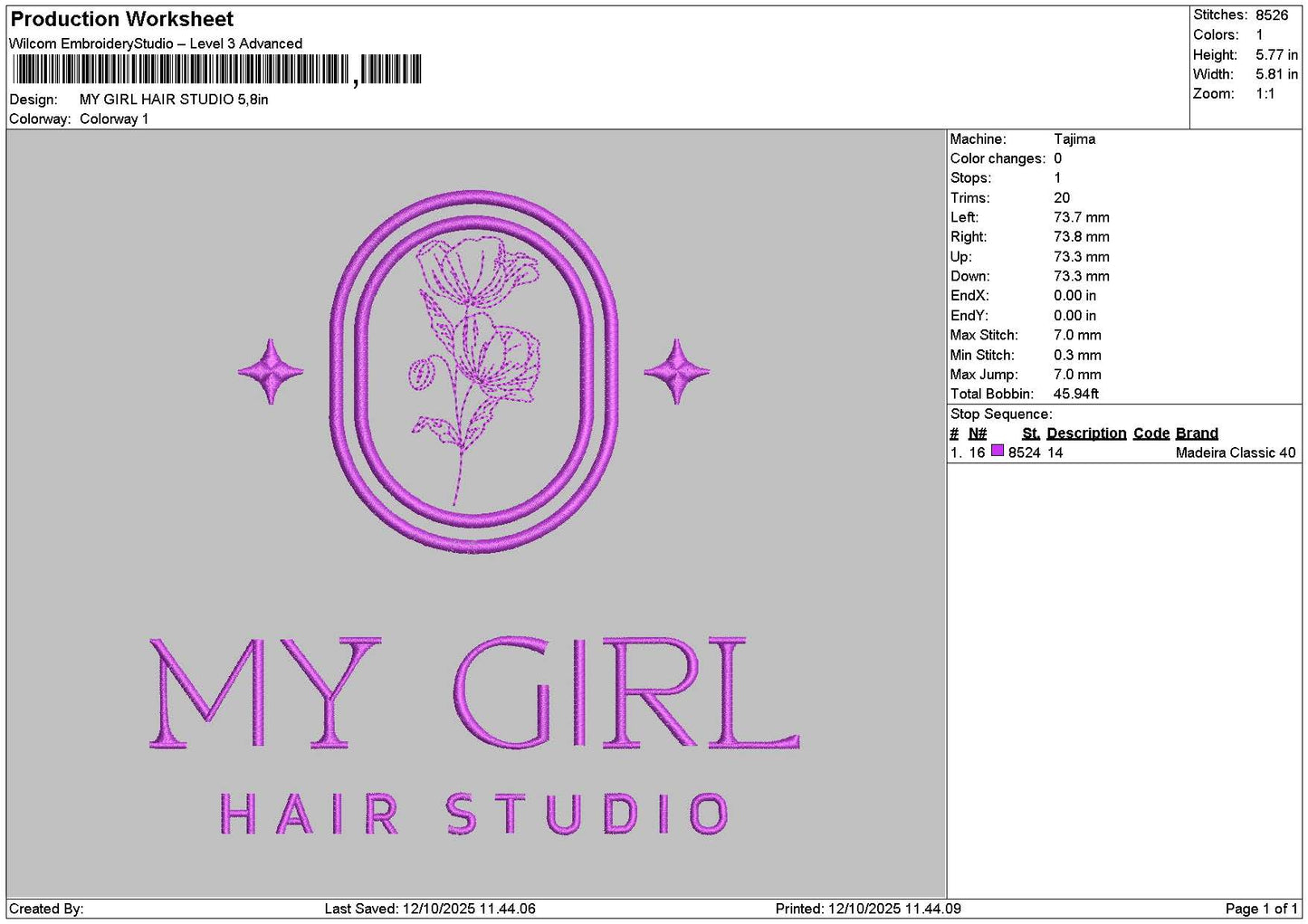Click the Total Bobbin value 45.94ft
The image size is (1308, 924).
pos(1076,394)
